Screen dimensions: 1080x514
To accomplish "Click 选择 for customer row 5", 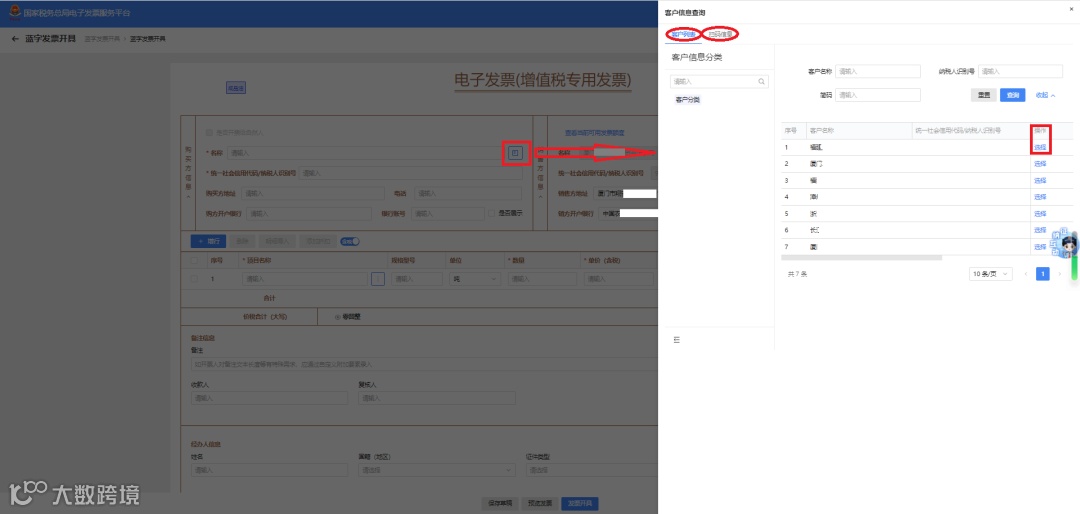I will click(1040, 214).
